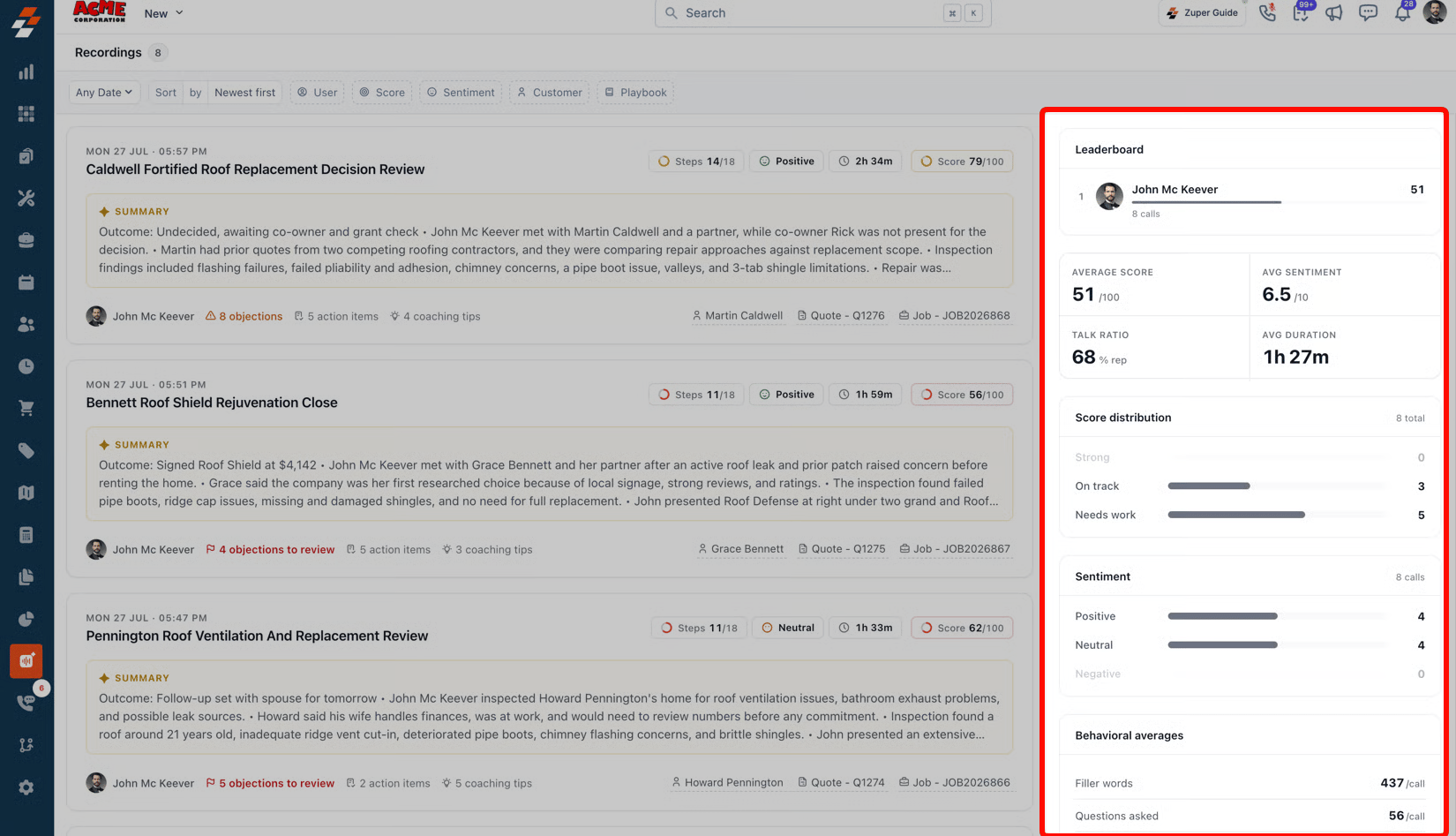Open the Zuper logo home icon
This screenshot has height=836, width=1456.
26,22
